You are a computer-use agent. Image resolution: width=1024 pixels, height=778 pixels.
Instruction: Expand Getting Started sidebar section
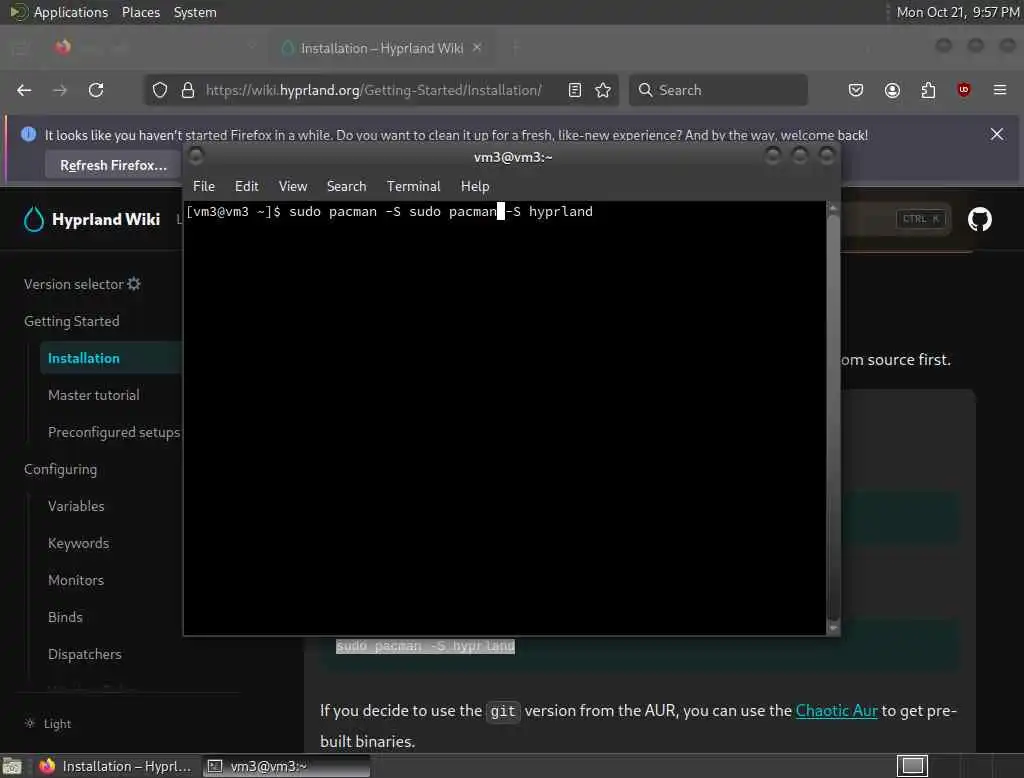point(72,321)
